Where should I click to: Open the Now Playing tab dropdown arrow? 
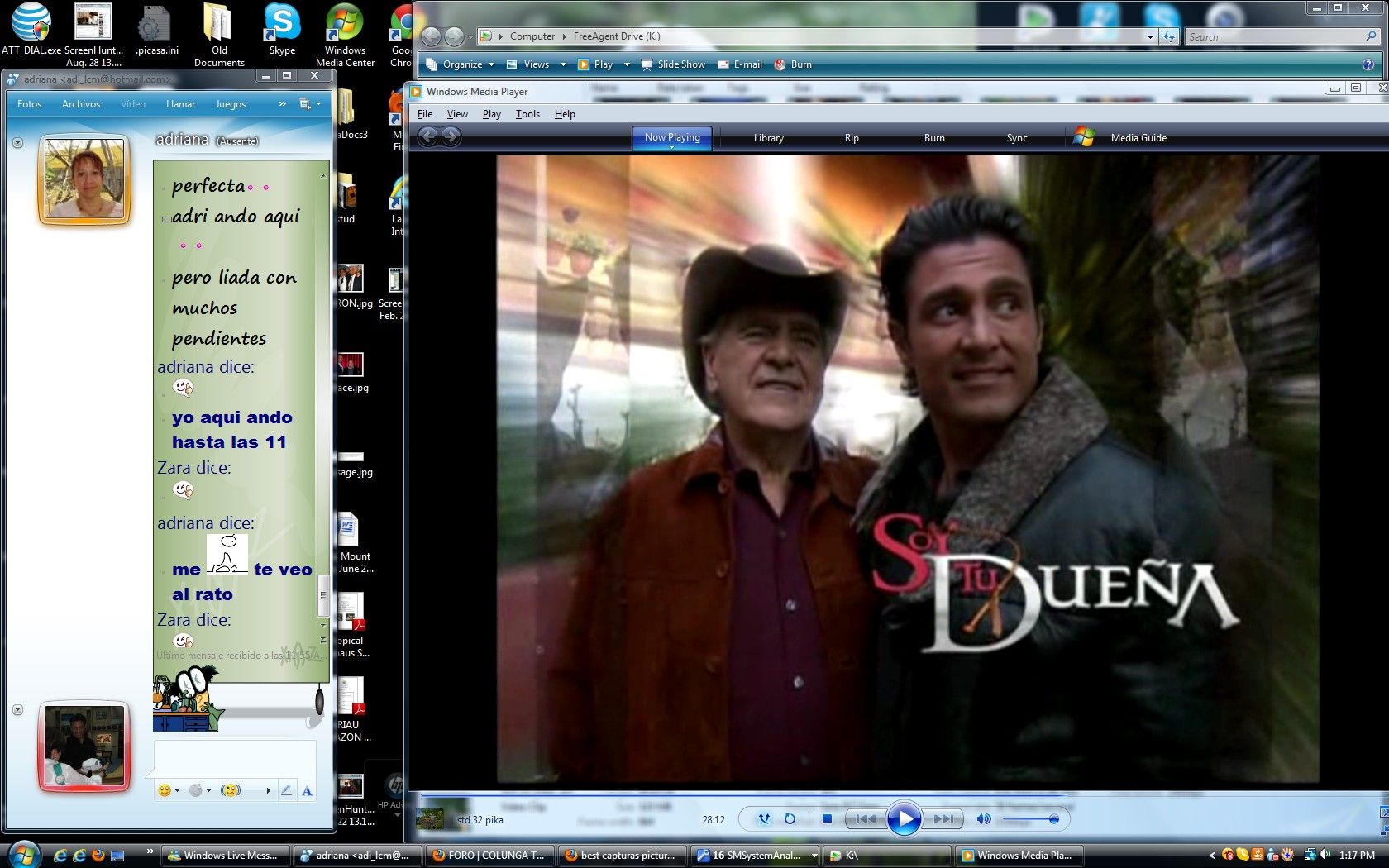671,147
